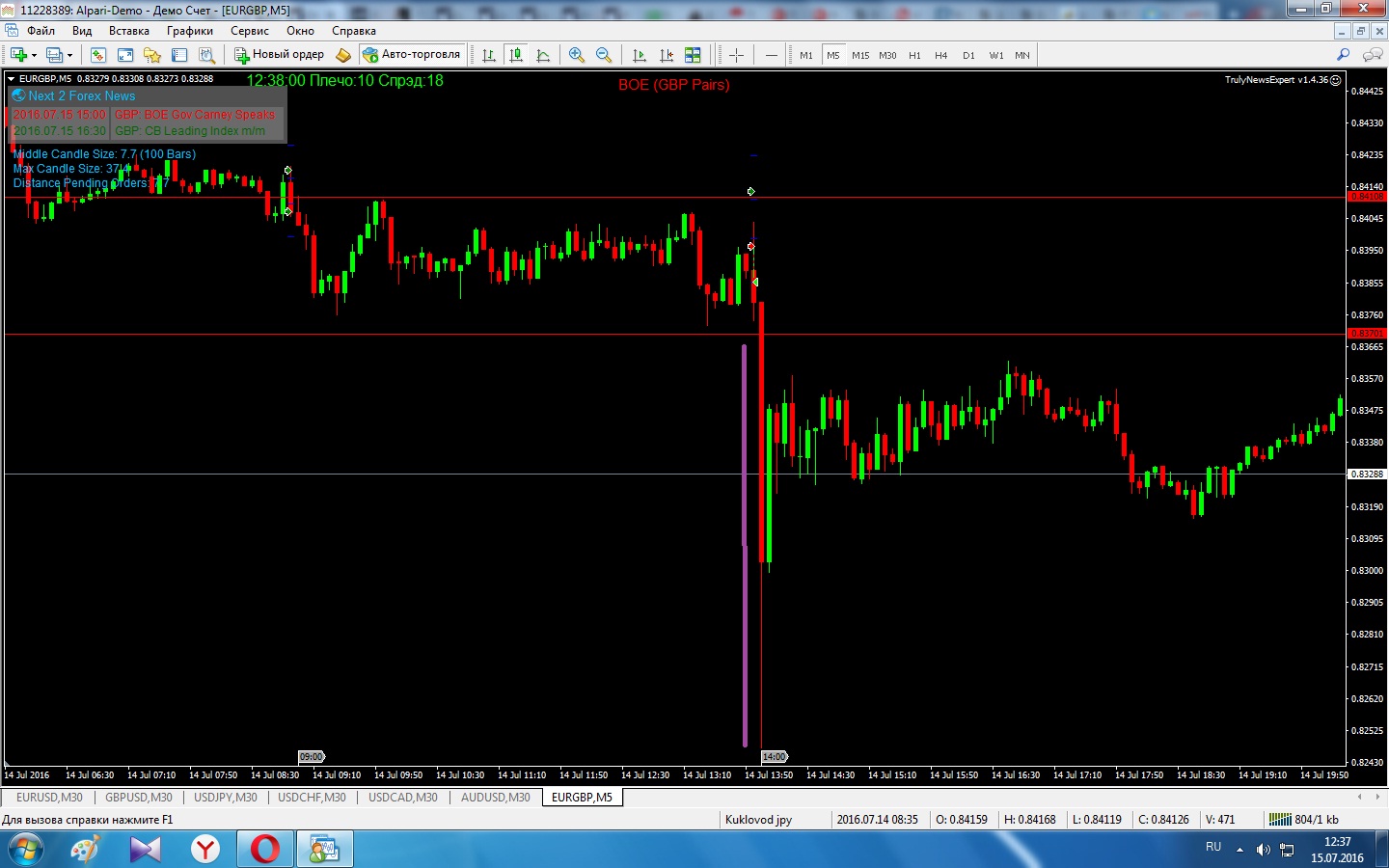Select the D1 timeframe button

968,55
